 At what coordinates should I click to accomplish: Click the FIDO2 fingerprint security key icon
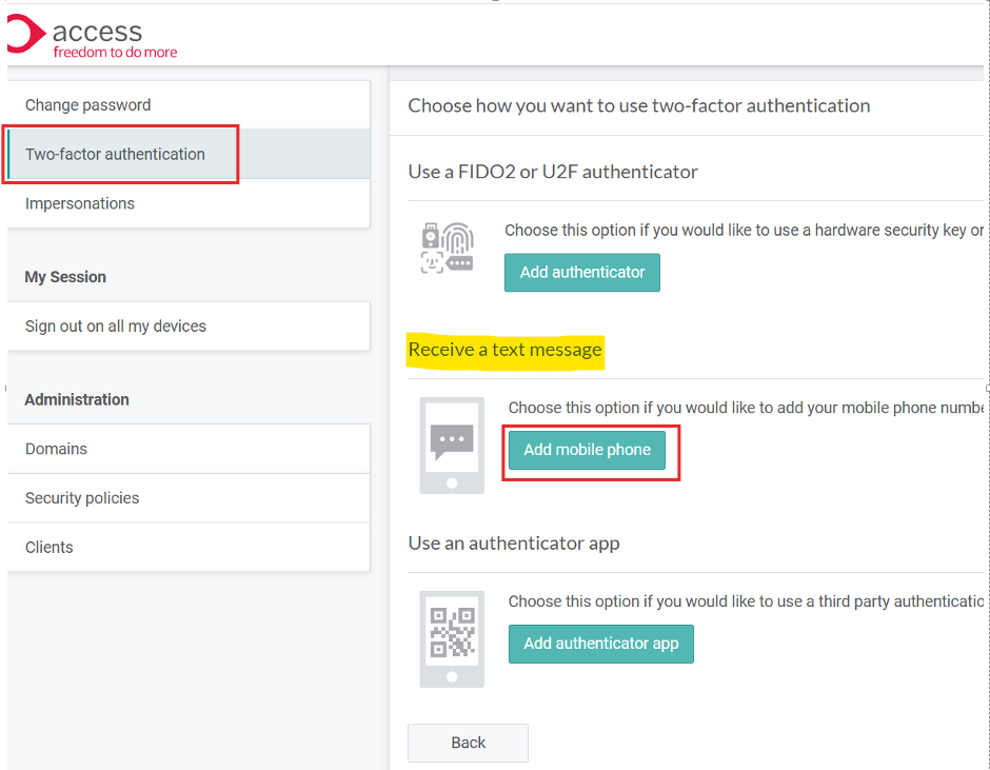[x=447, y=248]
